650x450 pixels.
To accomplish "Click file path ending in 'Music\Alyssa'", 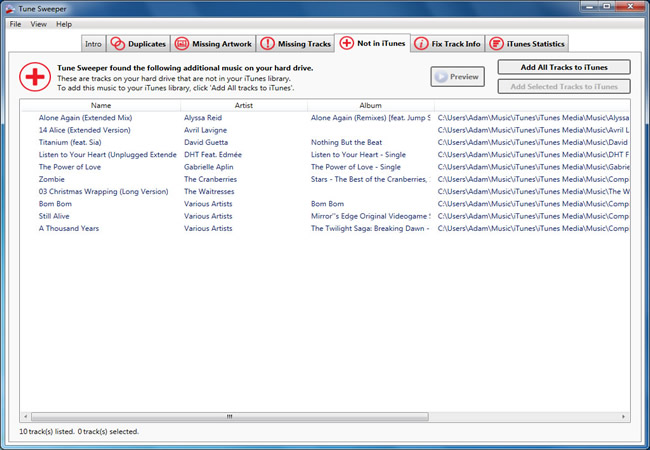I will tap(534, 118).
